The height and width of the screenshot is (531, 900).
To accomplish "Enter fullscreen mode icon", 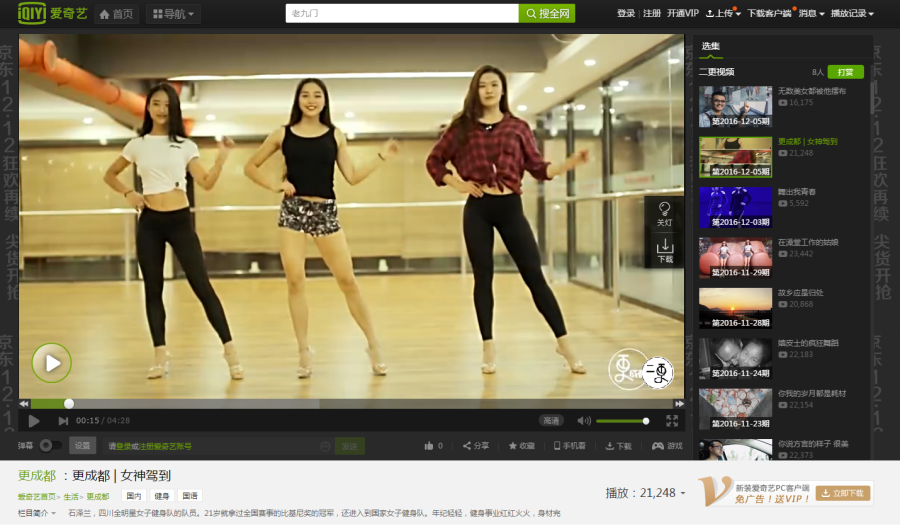I will (x=672, y=421).
